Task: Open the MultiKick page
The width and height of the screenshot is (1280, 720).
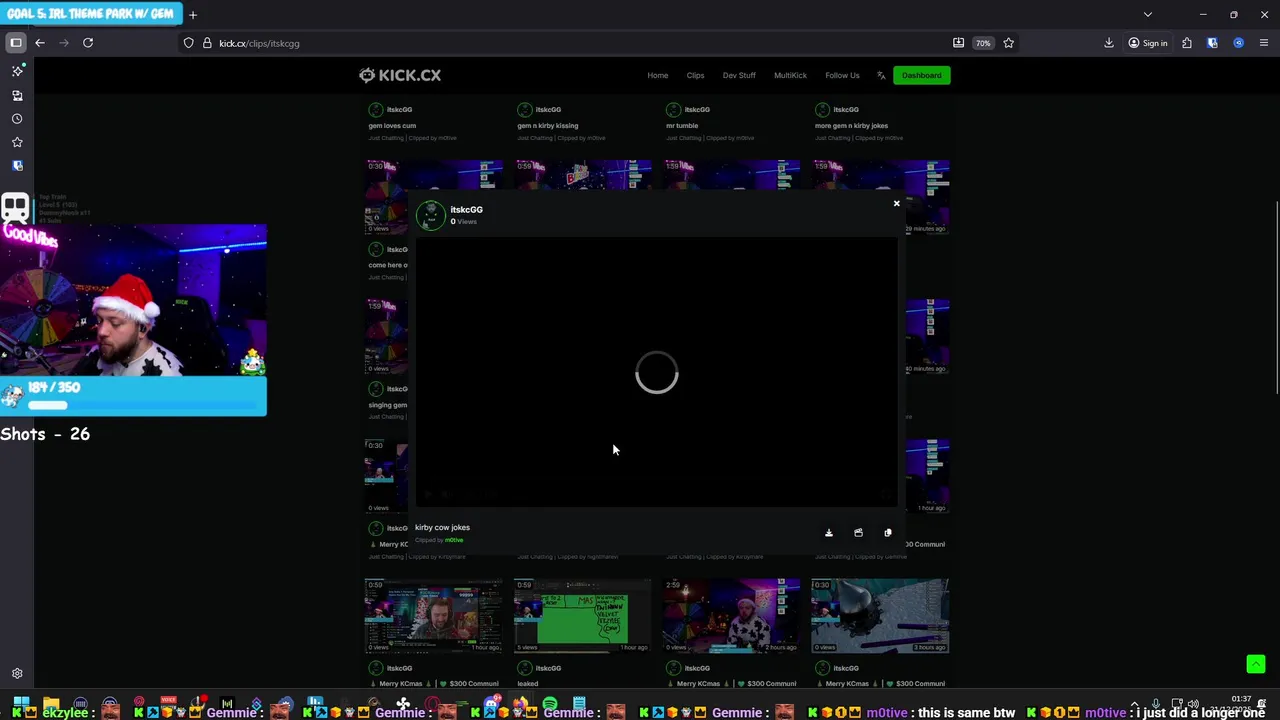Action: pos(790,75)
